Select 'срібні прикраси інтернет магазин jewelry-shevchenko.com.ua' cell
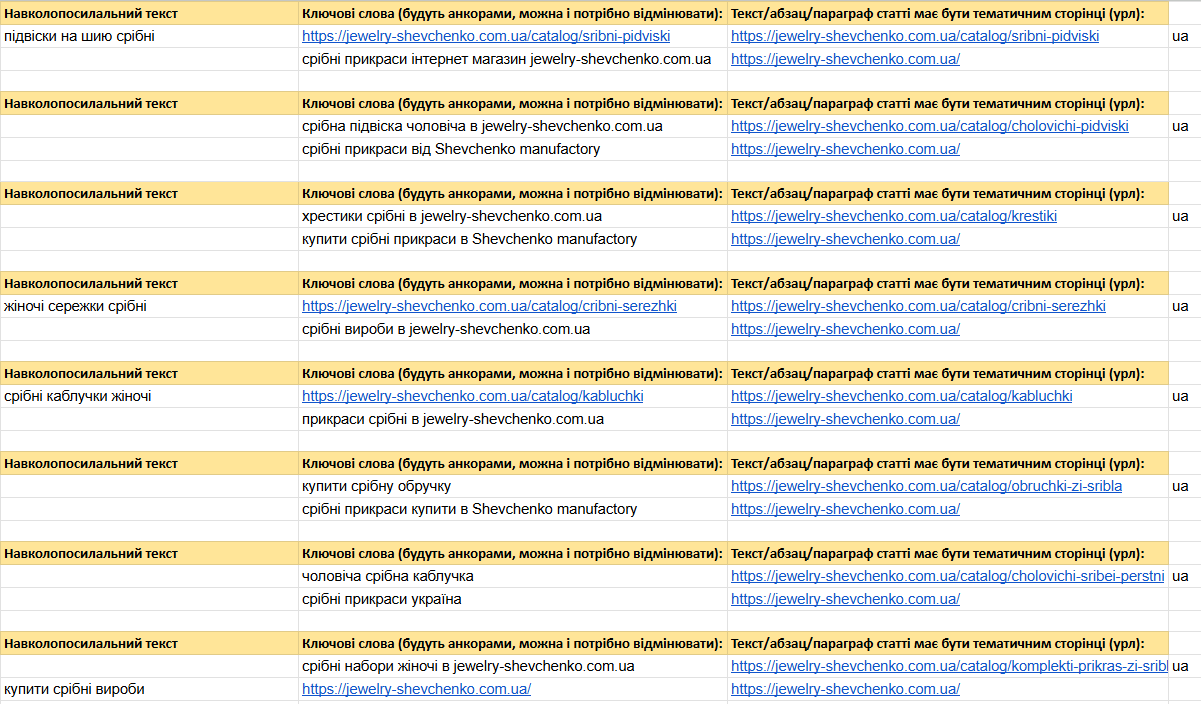This screenshot has height=704, width=1201. tap(513, 59)
